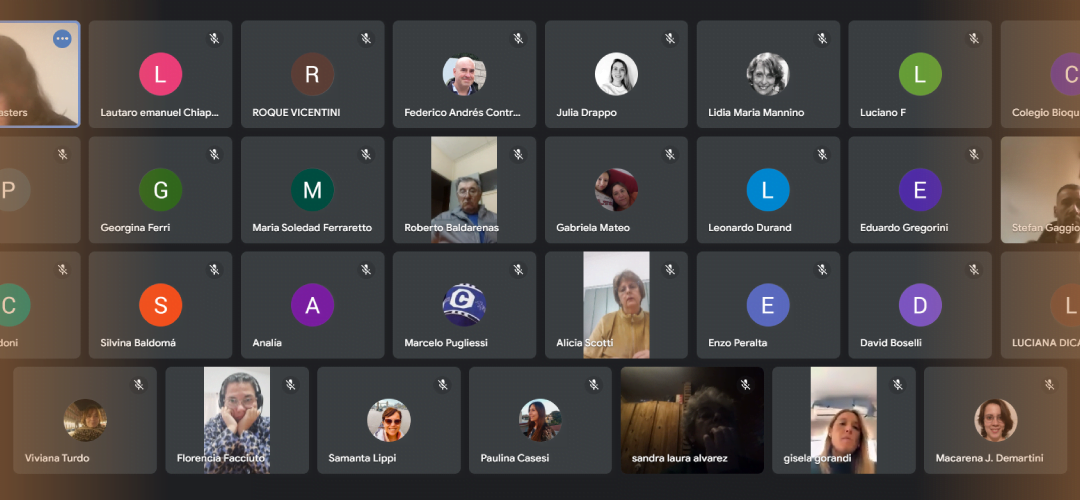1080x500 pixels.
Task: Click muted mic icon on Marcelo Pugliessi tile
Action: (518, 269)
